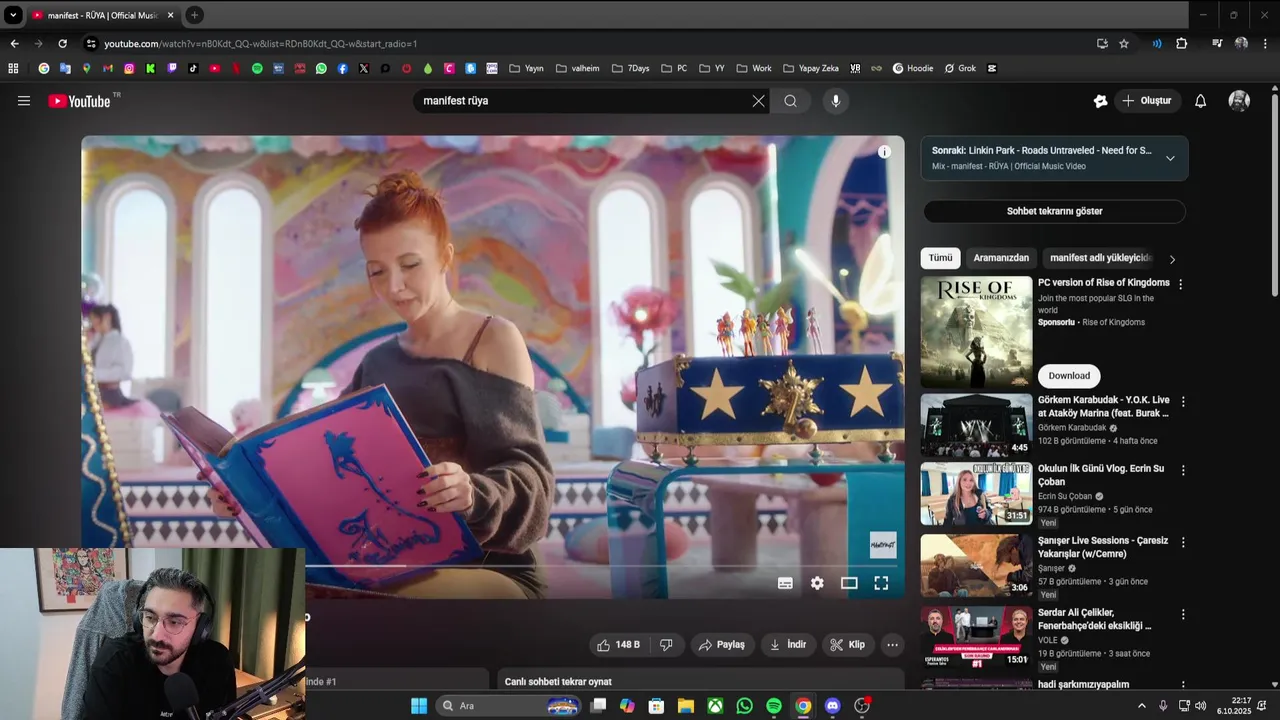Expand the Mix playlist panel chevron

click(x=1170, y=158)
